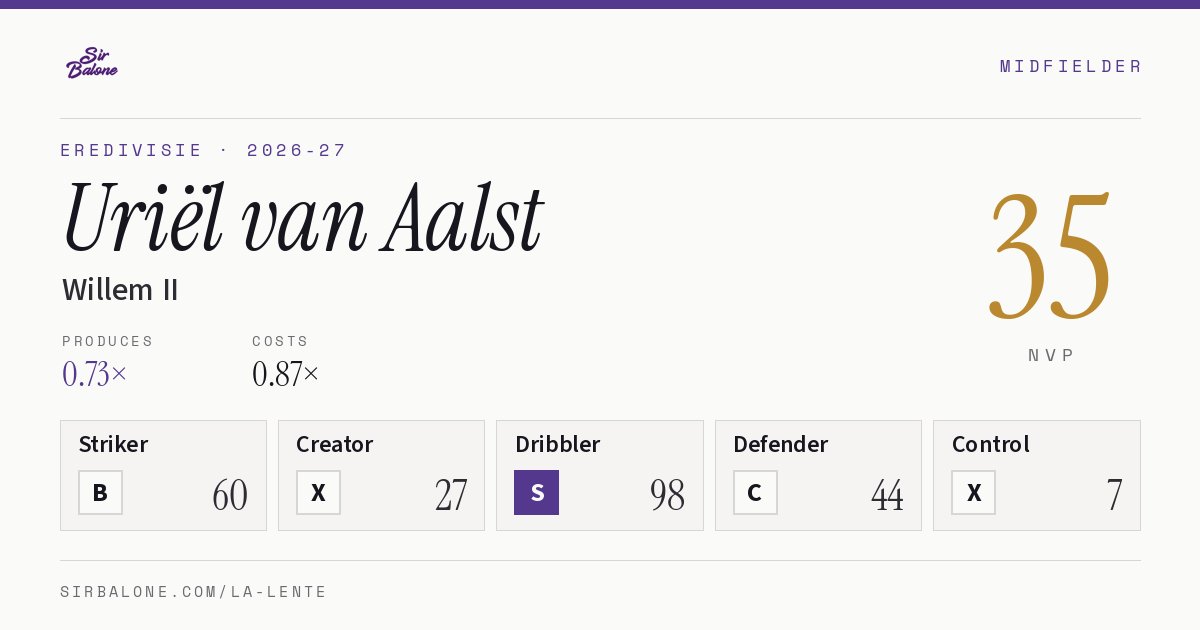Click the Willem II club name

click(120, 290)
